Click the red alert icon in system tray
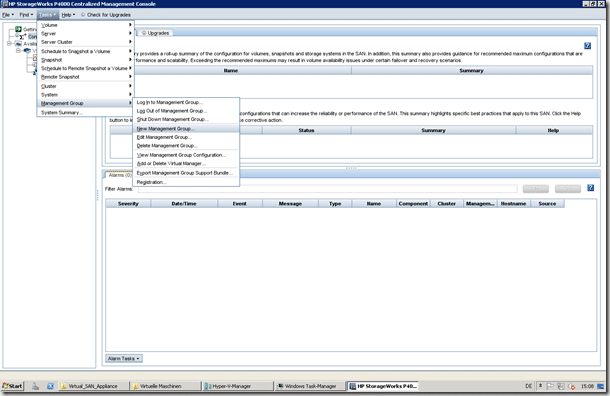The height and width of the screenshot is (396, 610). [x=571, y=386]
